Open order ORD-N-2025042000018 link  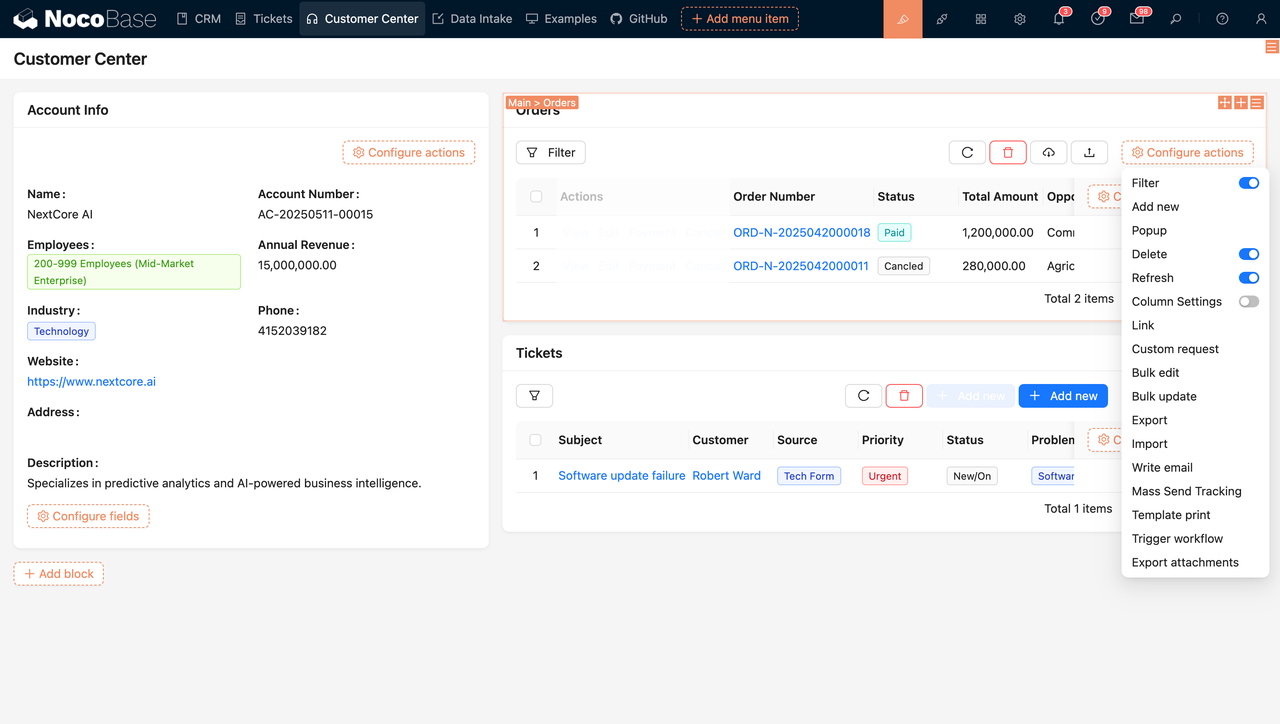802,232
